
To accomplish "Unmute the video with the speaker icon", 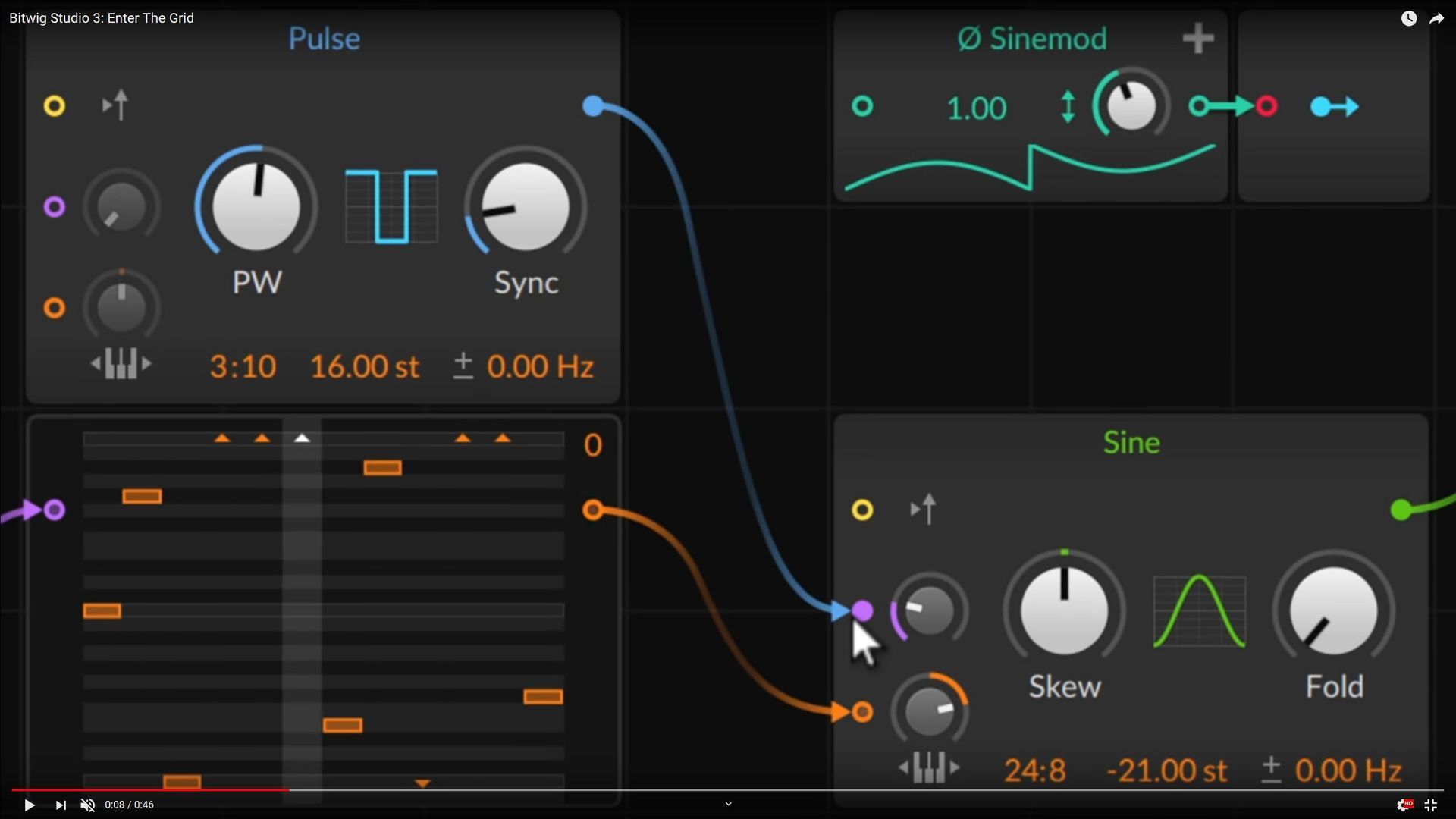I will (88, 805).
